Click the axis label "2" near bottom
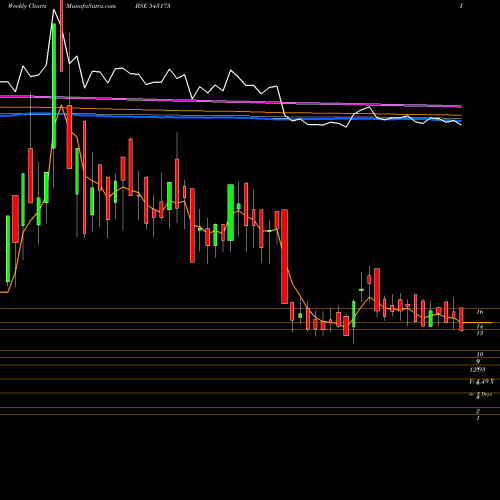The image size is (500, 500). click(478, 411)
